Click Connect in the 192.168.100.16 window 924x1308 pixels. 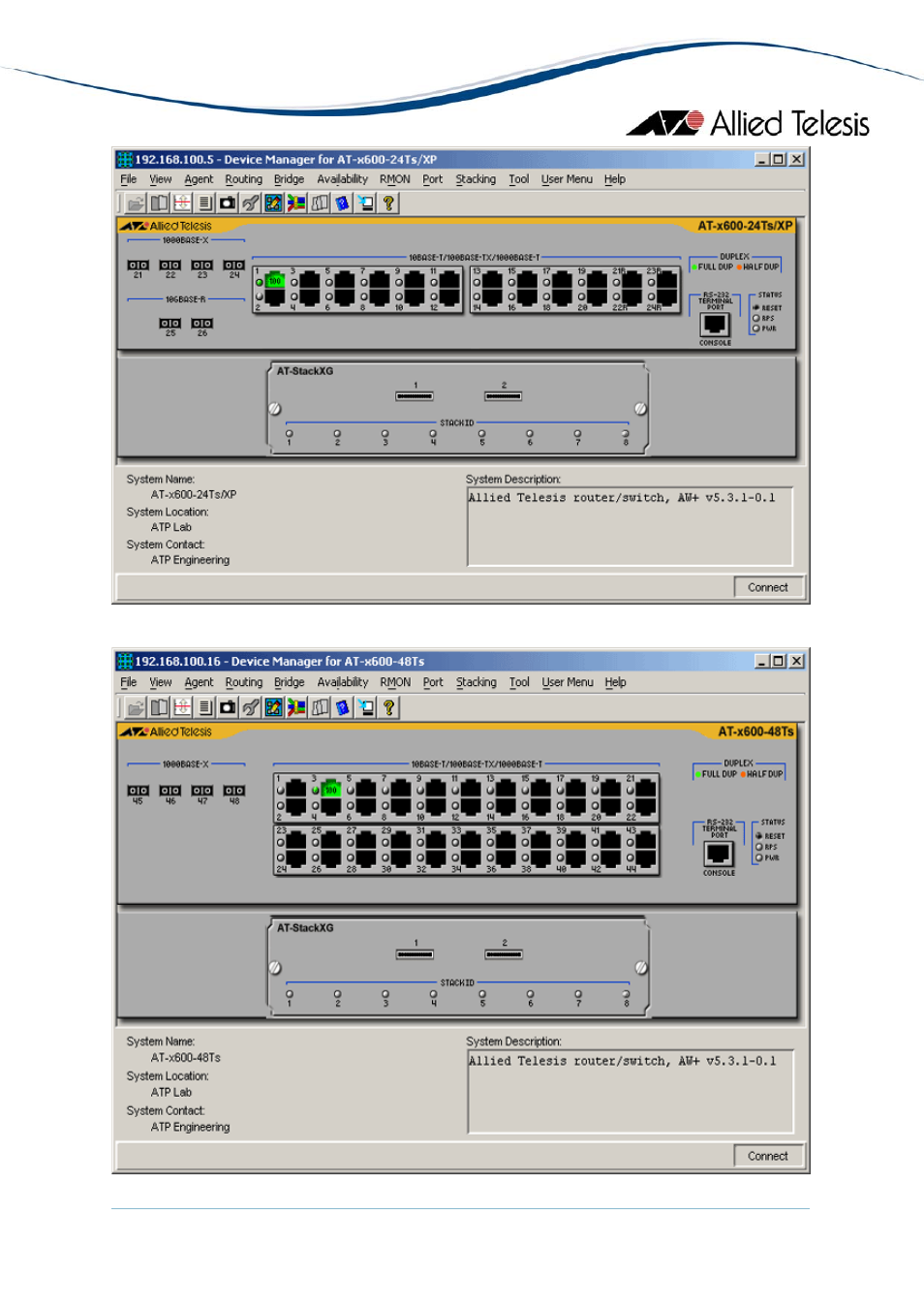(767, 1156)
